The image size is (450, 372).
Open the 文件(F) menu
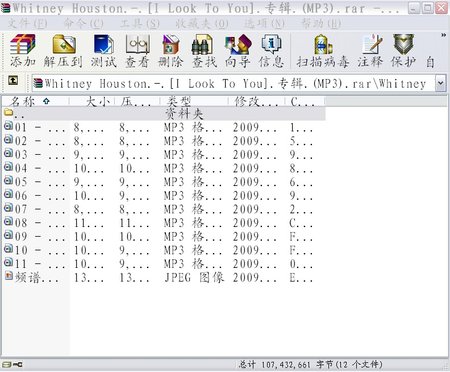[x=27, y=23]
